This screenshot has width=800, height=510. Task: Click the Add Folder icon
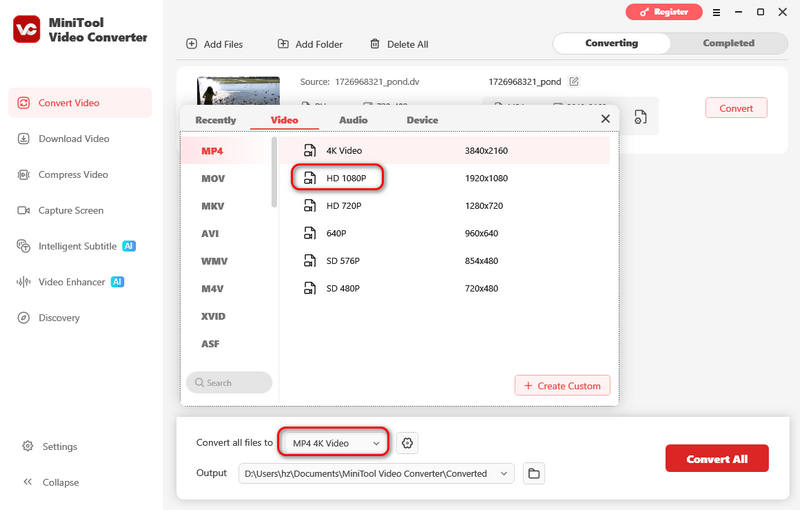click(x=283, y=44)
